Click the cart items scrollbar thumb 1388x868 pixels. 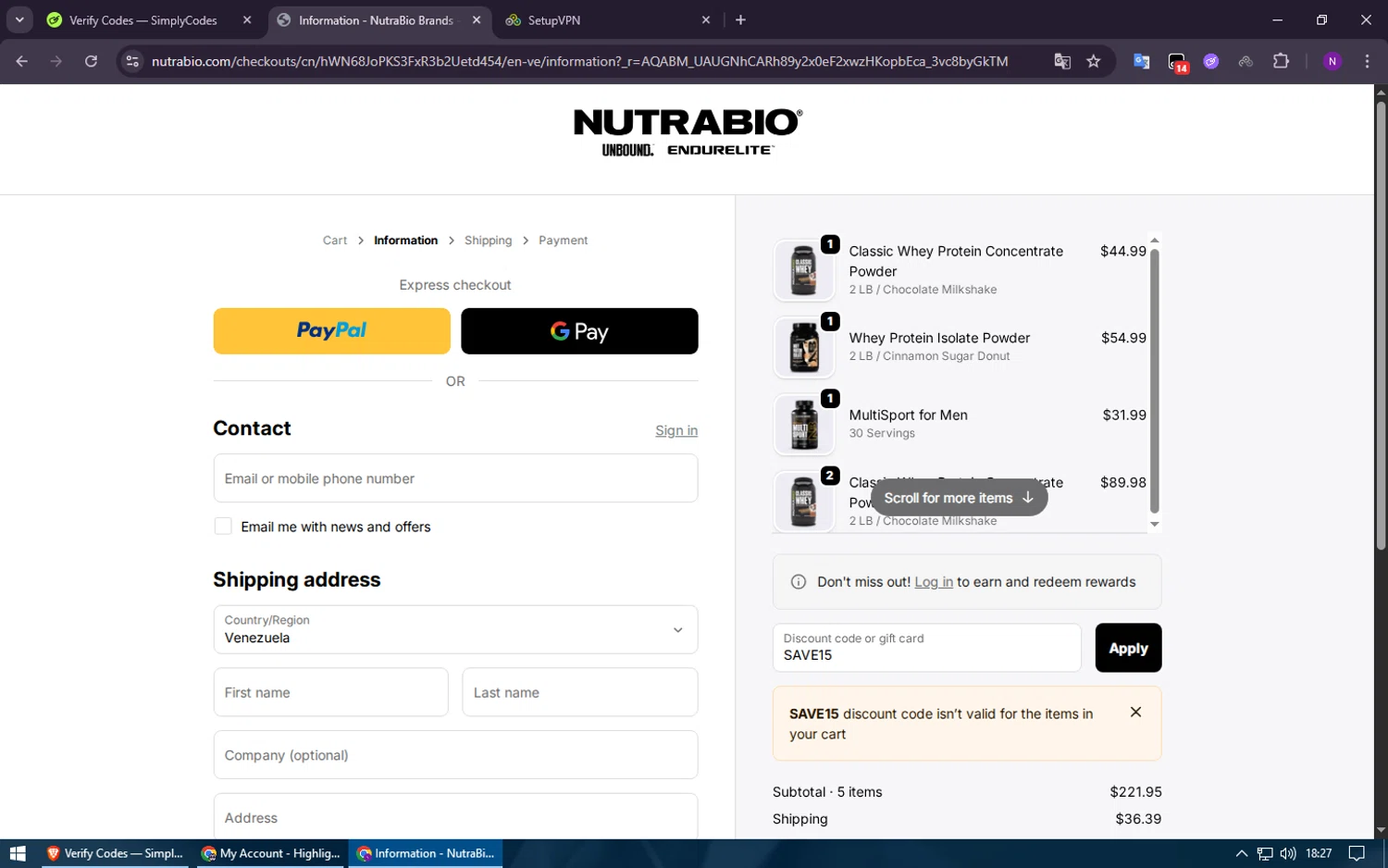(x=1154, y=380)
